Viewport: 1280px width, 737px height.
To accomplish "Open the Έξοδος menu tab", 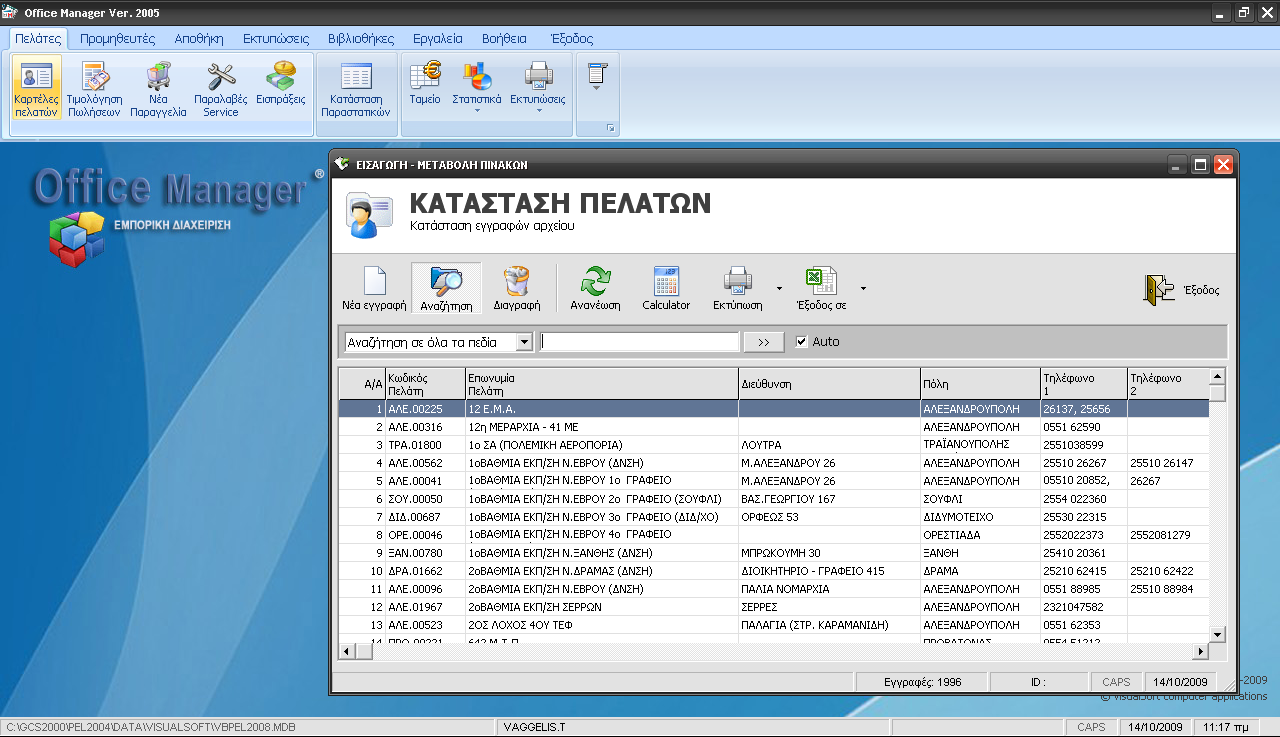I will (x=572, y=39).
